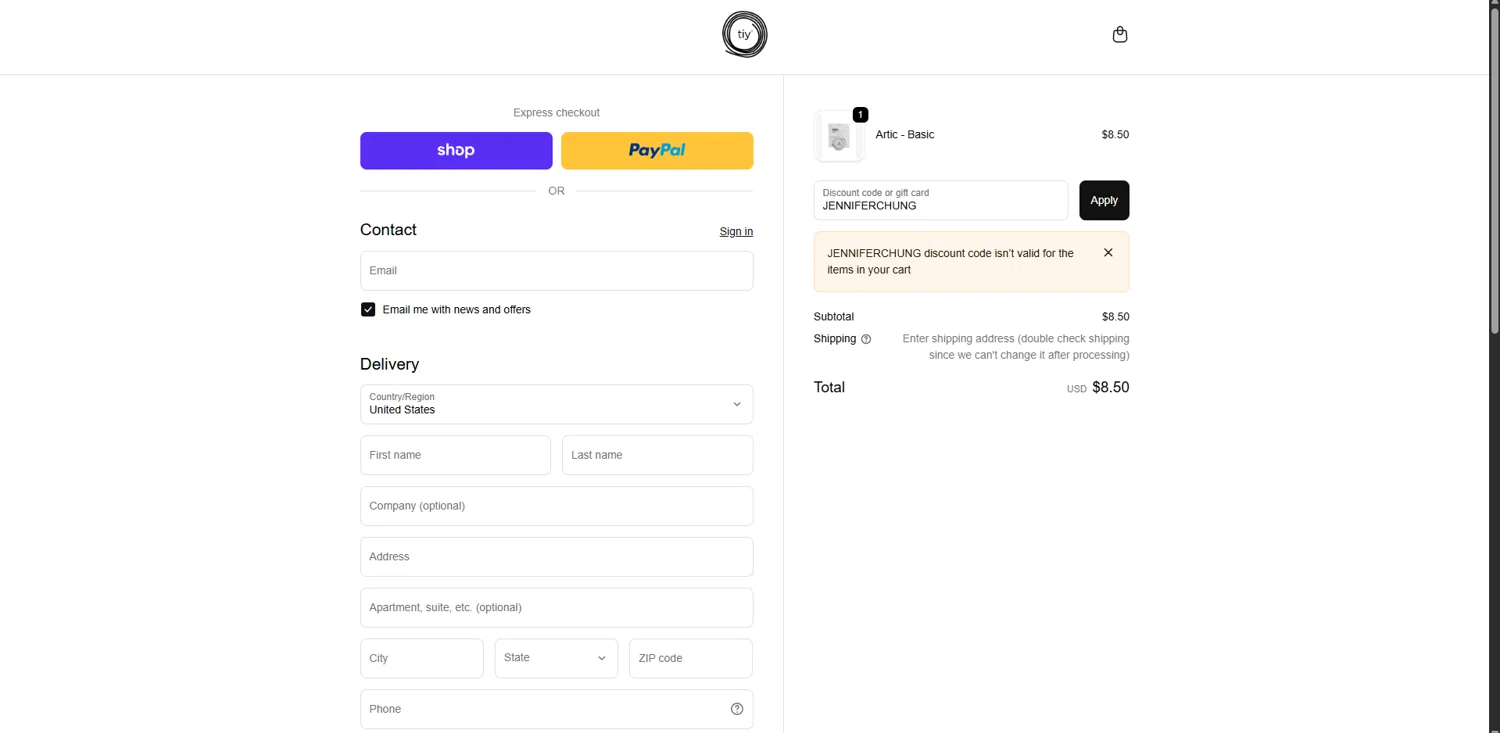Focus the Email input field
Viewport: 1500px width, 733px height.
(556, 271)
